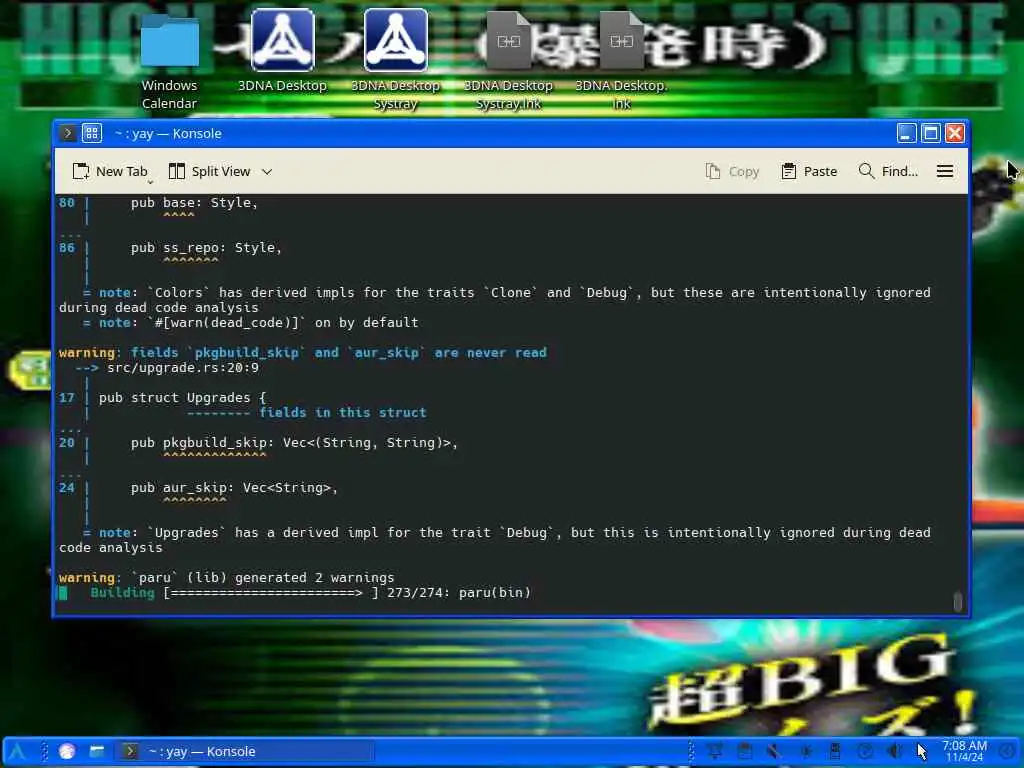The image size is (1024, 768).
Task: Minimize the Konsole window
Action: click(906, 133)
